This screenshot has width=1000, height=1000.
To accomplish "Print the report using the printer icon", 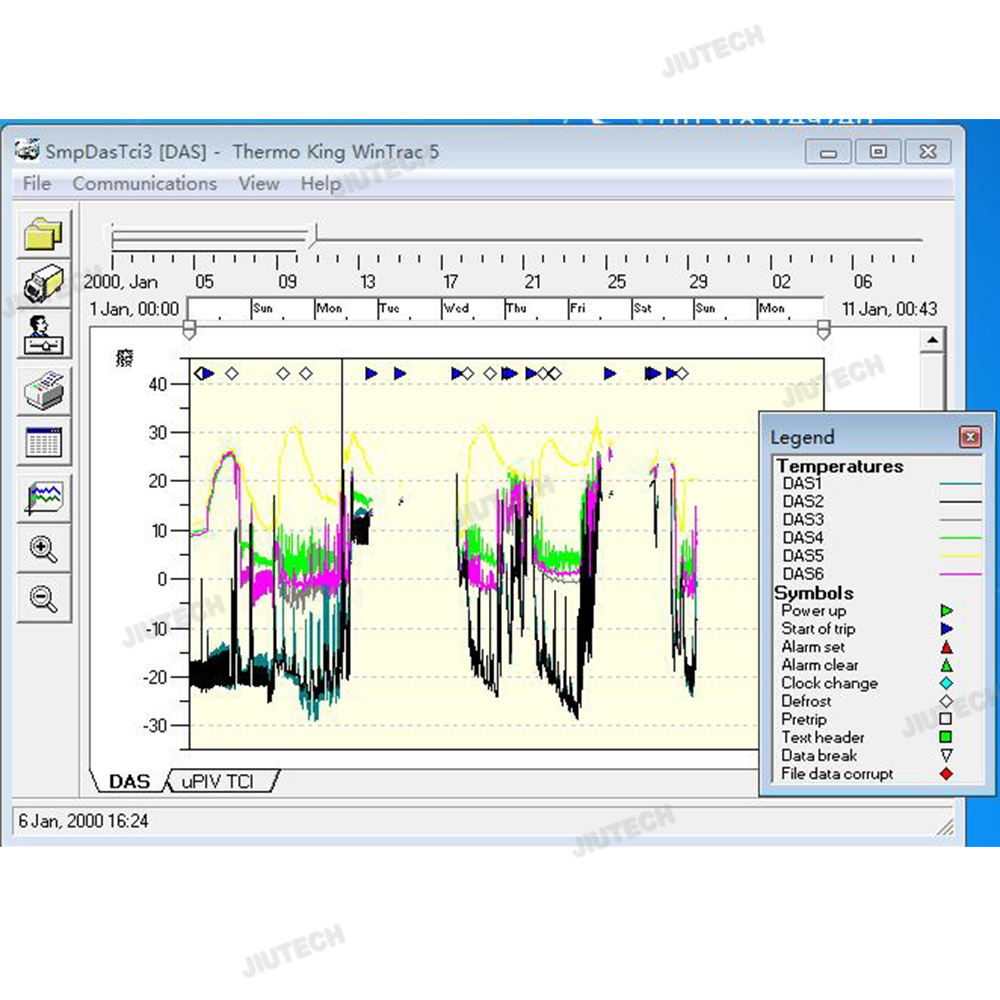I will [x=43, y=390].
